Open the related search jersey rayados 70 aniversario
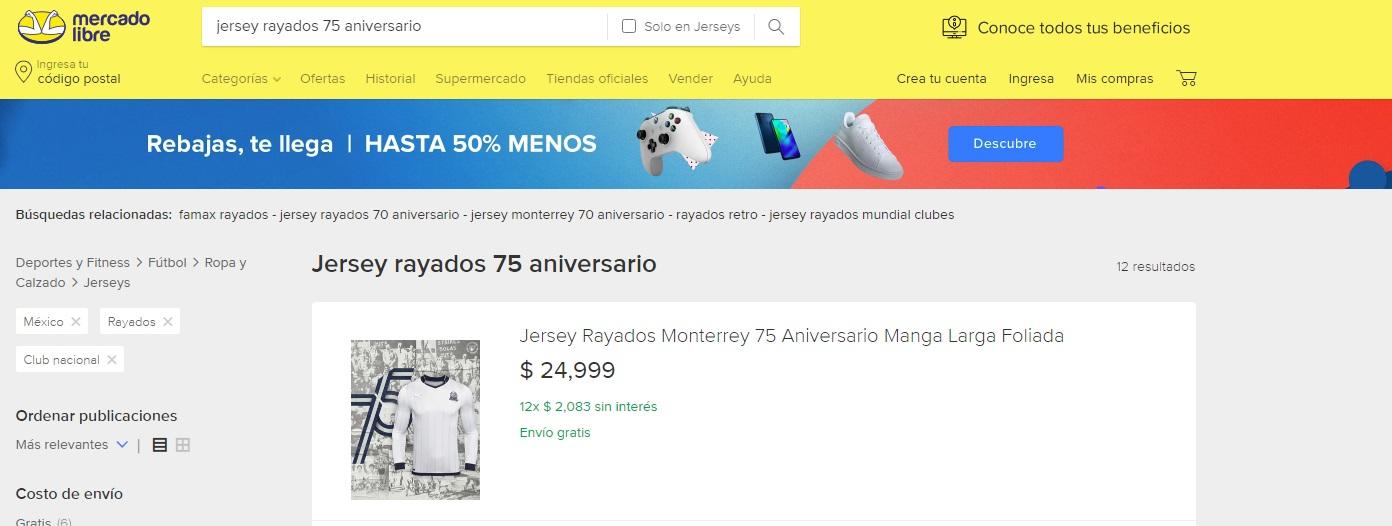 370,215
